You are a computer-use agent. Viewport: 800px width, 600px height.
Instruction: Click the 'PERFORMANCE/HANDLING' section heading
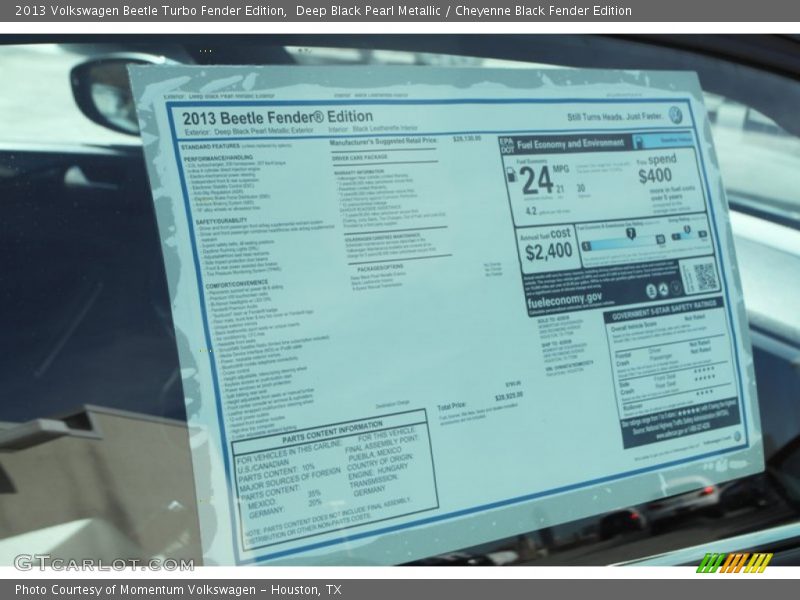[x=218, y=158]
